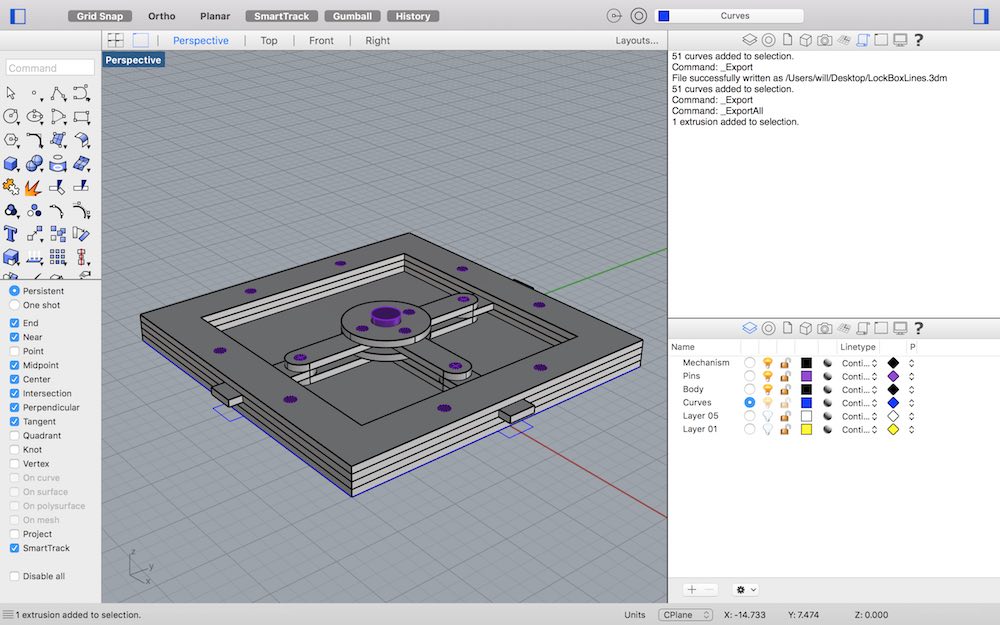Uncheck the Midpoint object snap
Screen dimensions: 1000x625
pyautogui.click(x=14, y=365)
